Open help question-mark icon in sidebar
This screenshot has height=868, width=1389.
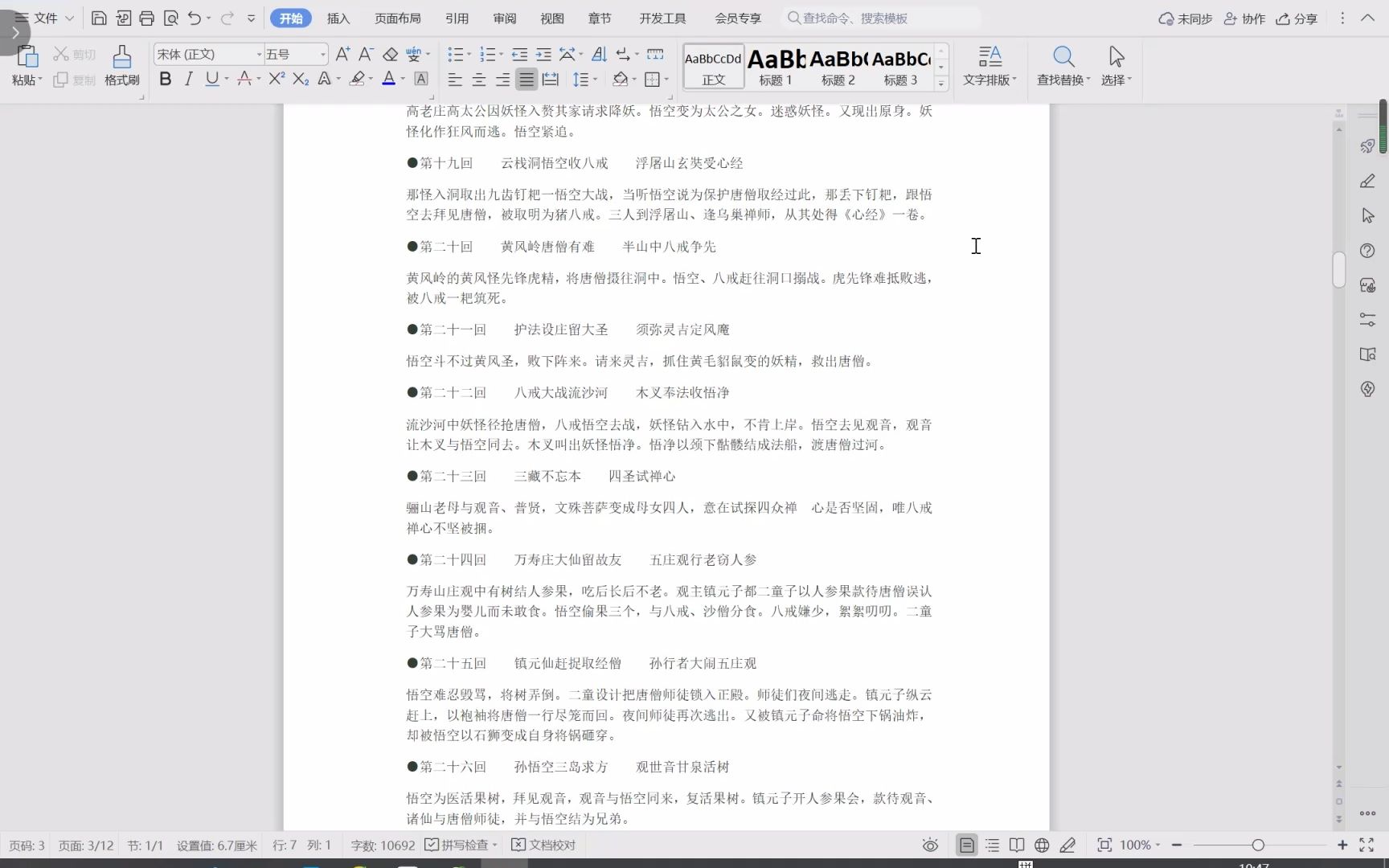coord(1367,251)
